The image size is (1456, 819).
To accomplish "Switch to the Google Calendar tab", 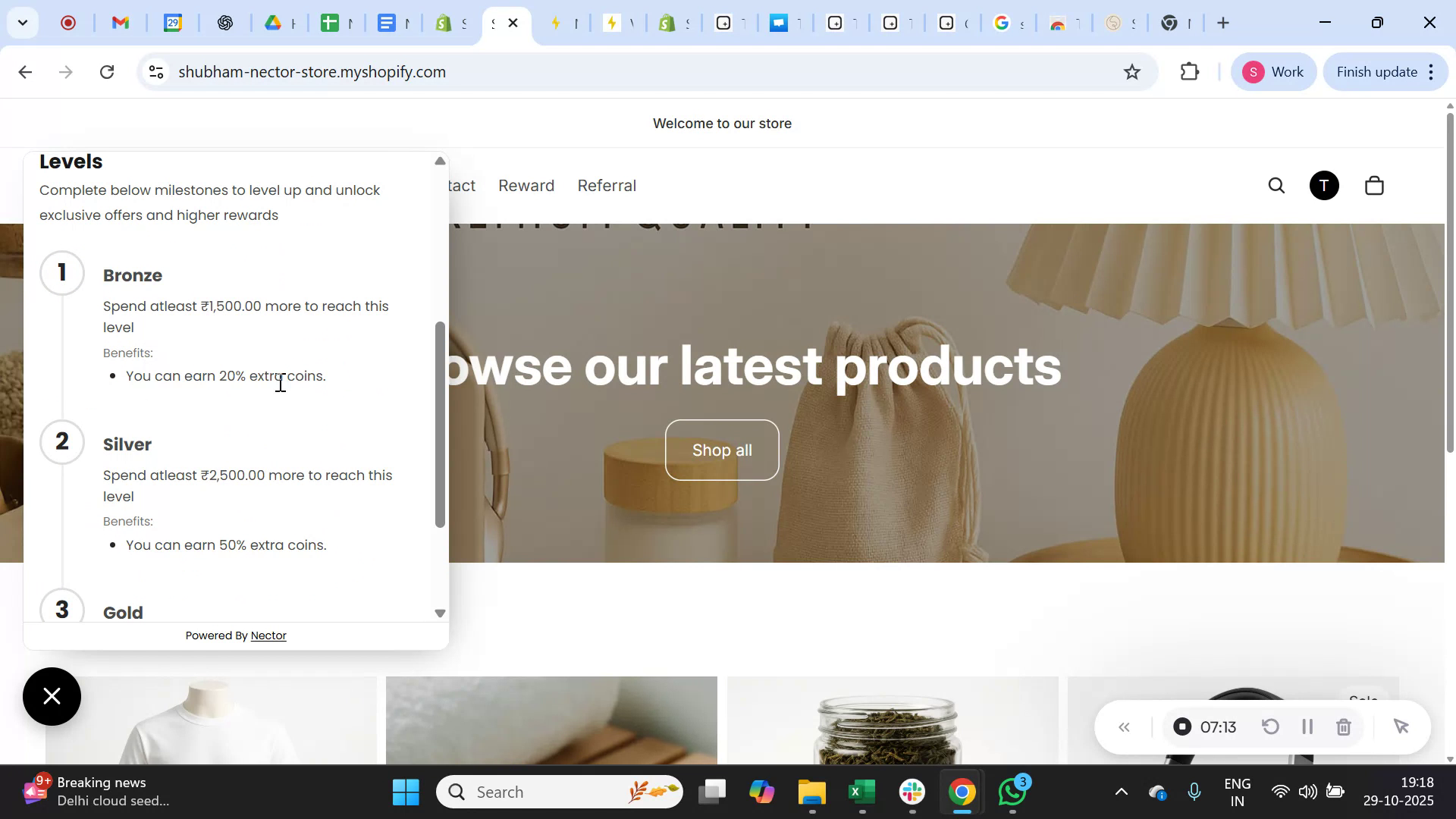I will (x=174, y=23).
